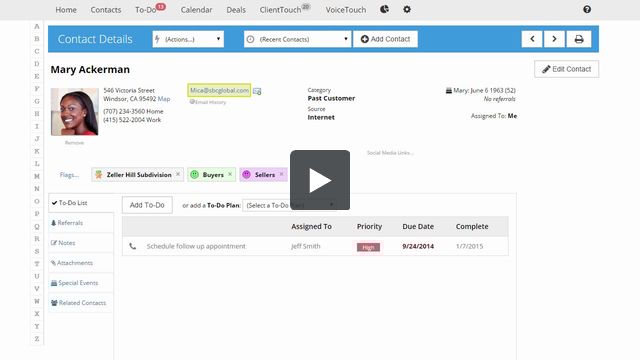Image resolution: width=640 pixels, height=360 pixels.
Task: Click the Assigned To column header
Action: 311,227
